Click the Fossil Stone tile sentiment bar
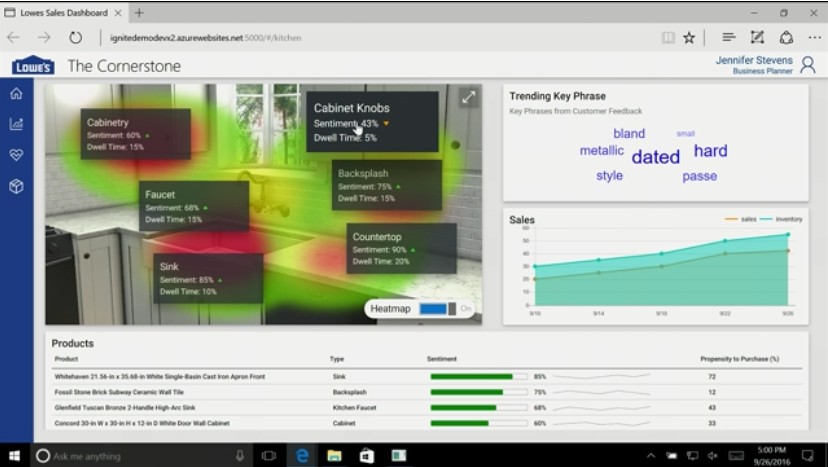This screenshot has width=828, height=467. pyautogui.click(x=479, y=392)
